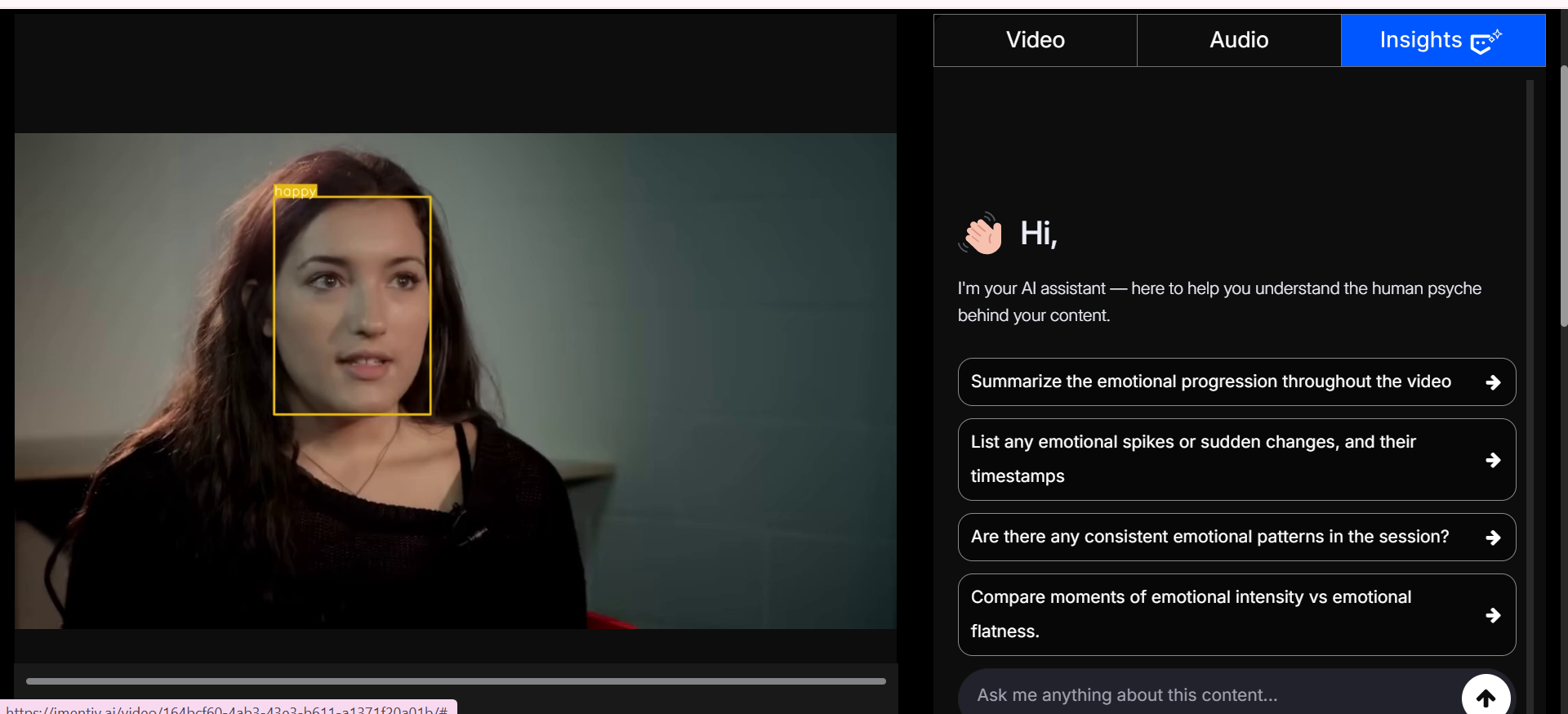Image resolution: width=1568 pixels, height=714 pixels.
Task: Send the question with the up-arrow button
Action: pos(1486,698)
